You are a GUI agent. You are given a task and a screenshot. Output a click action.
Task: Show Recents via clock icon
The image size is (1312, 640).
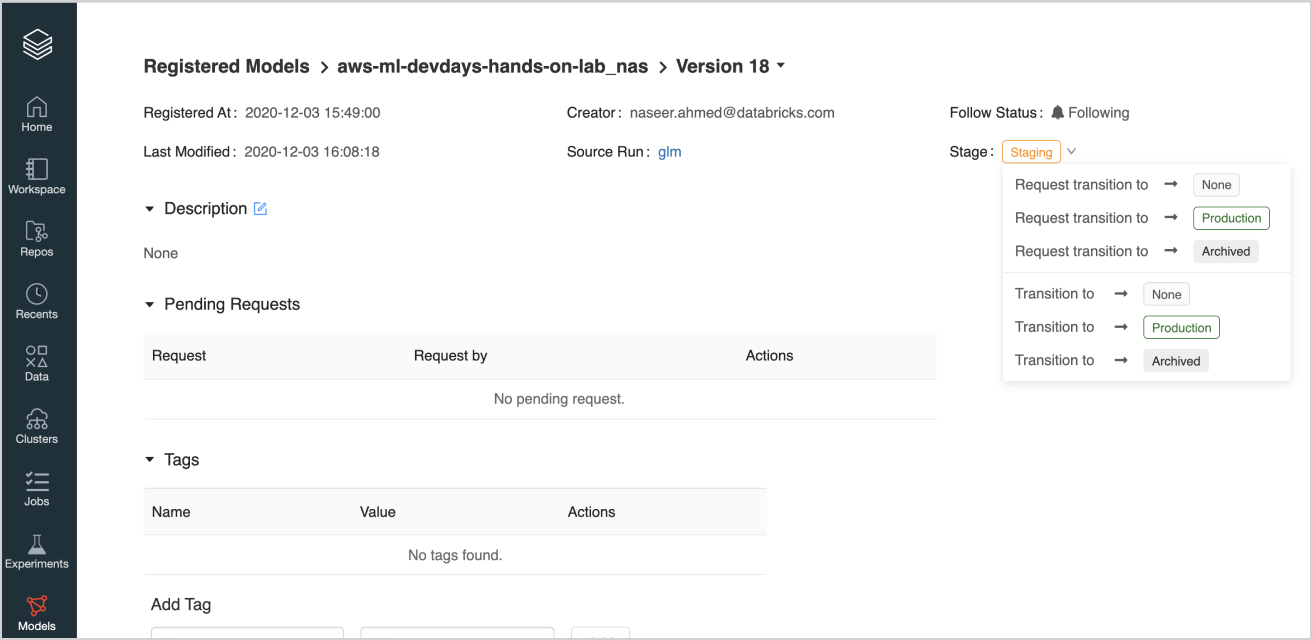point(37,301)
